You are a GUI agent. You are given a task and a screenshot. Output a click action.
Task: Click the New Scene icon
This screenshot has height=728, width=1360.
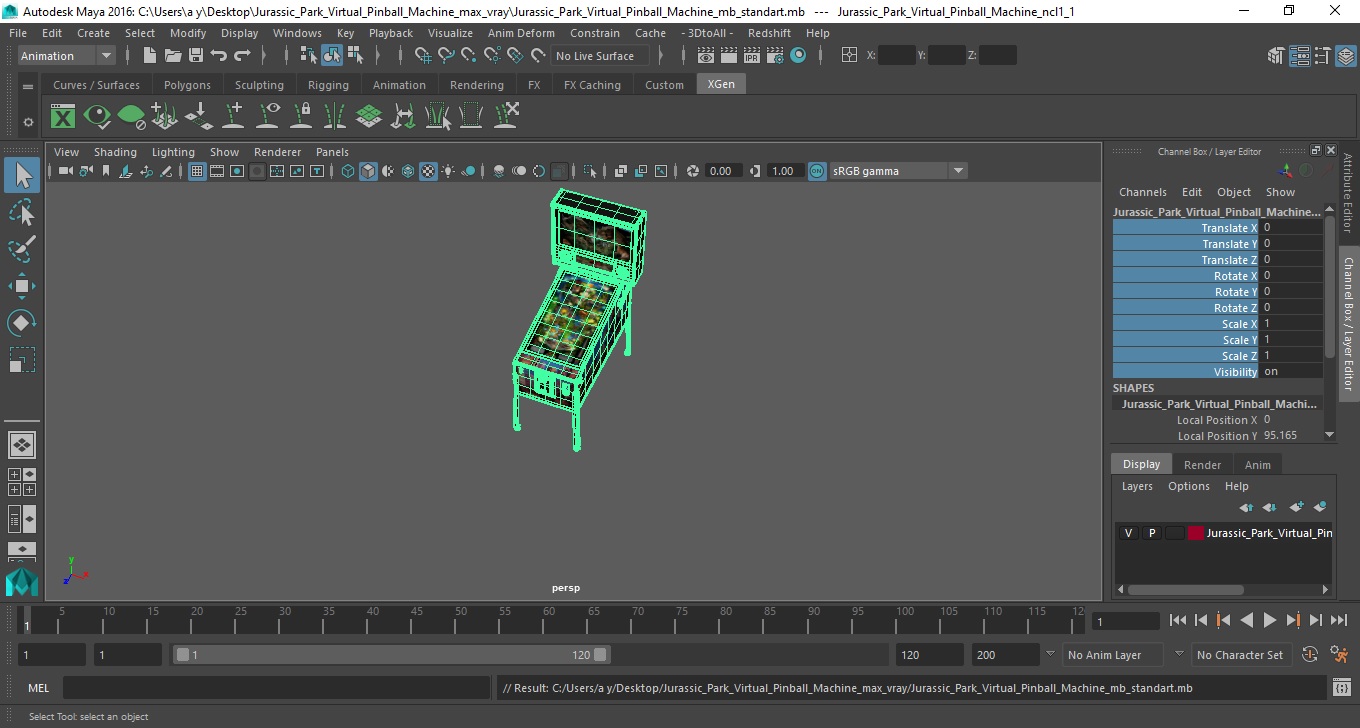click(x=150, y=56)
